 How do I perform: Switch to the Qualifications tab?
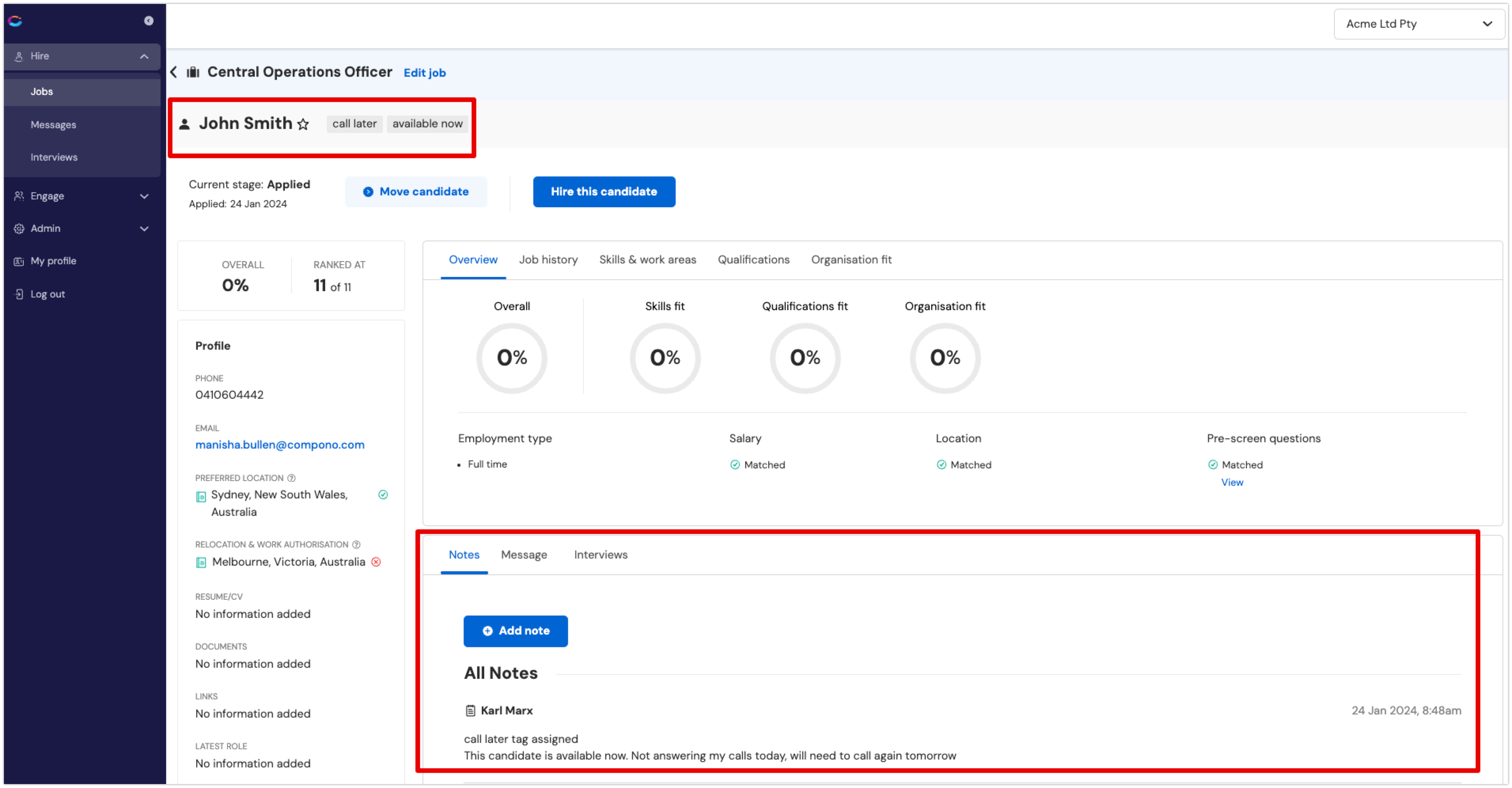[x=754, y=260]
